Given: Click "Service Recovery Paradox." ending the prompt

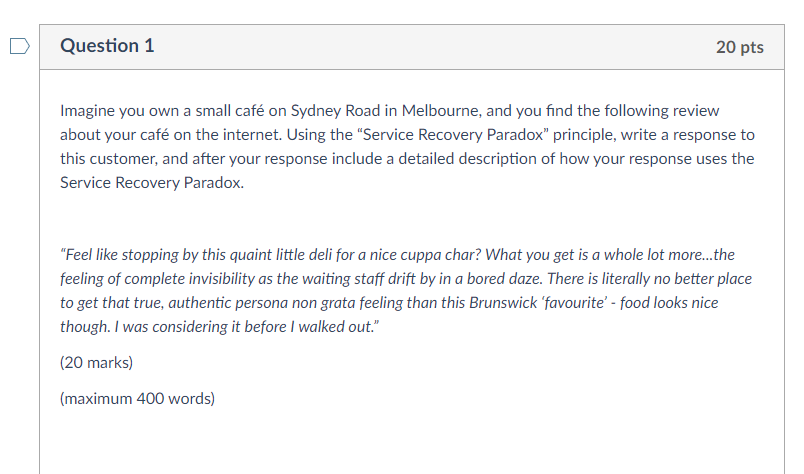Looking at the screenshot, I should click(151, 183).
